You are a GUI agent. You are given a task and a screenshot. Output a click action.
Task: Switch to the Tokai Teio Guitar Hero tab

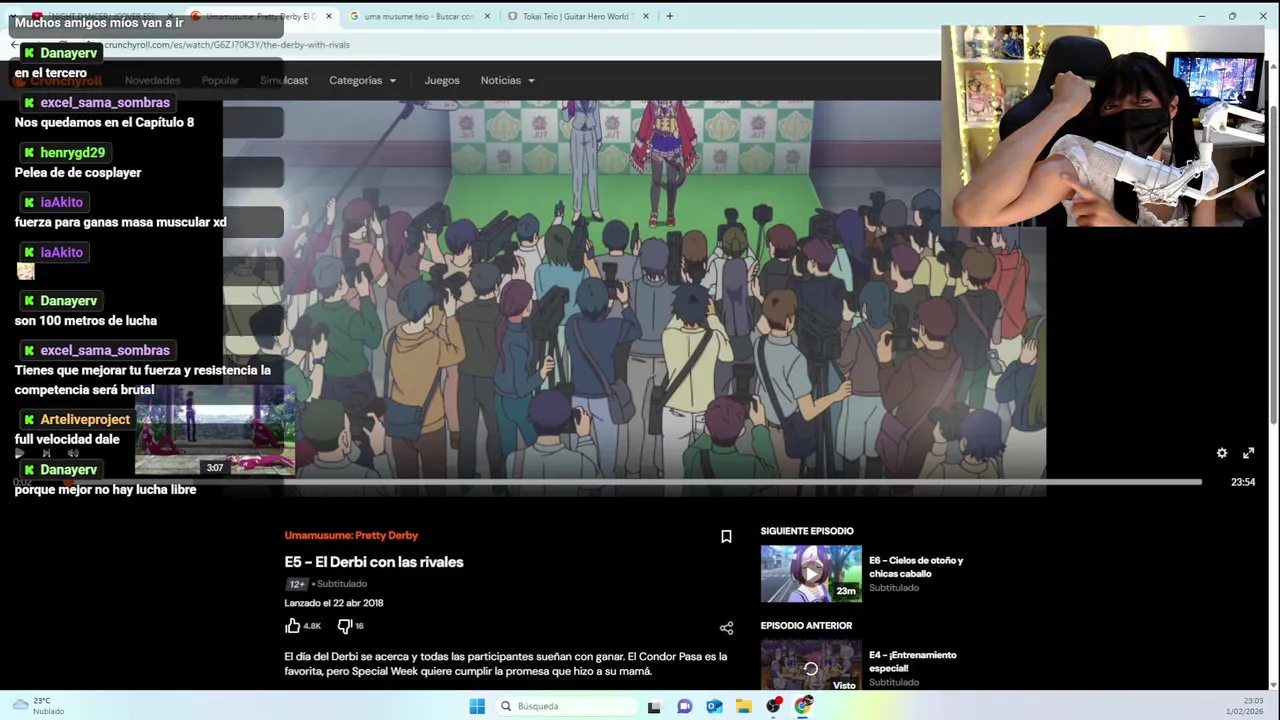point(575,16)
